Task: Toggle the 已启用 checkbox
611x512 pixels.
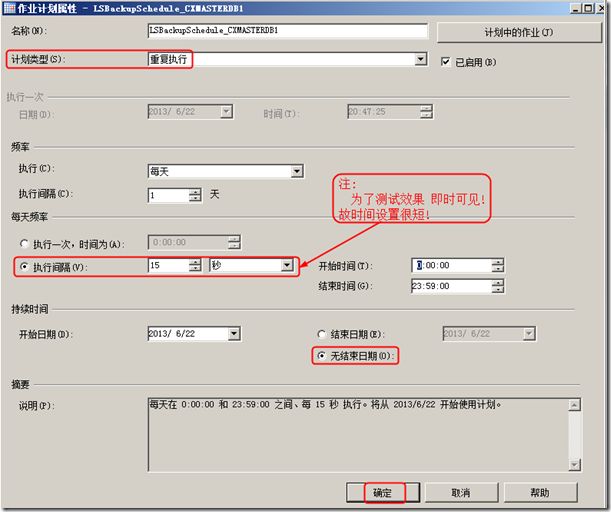Action: 445,62
